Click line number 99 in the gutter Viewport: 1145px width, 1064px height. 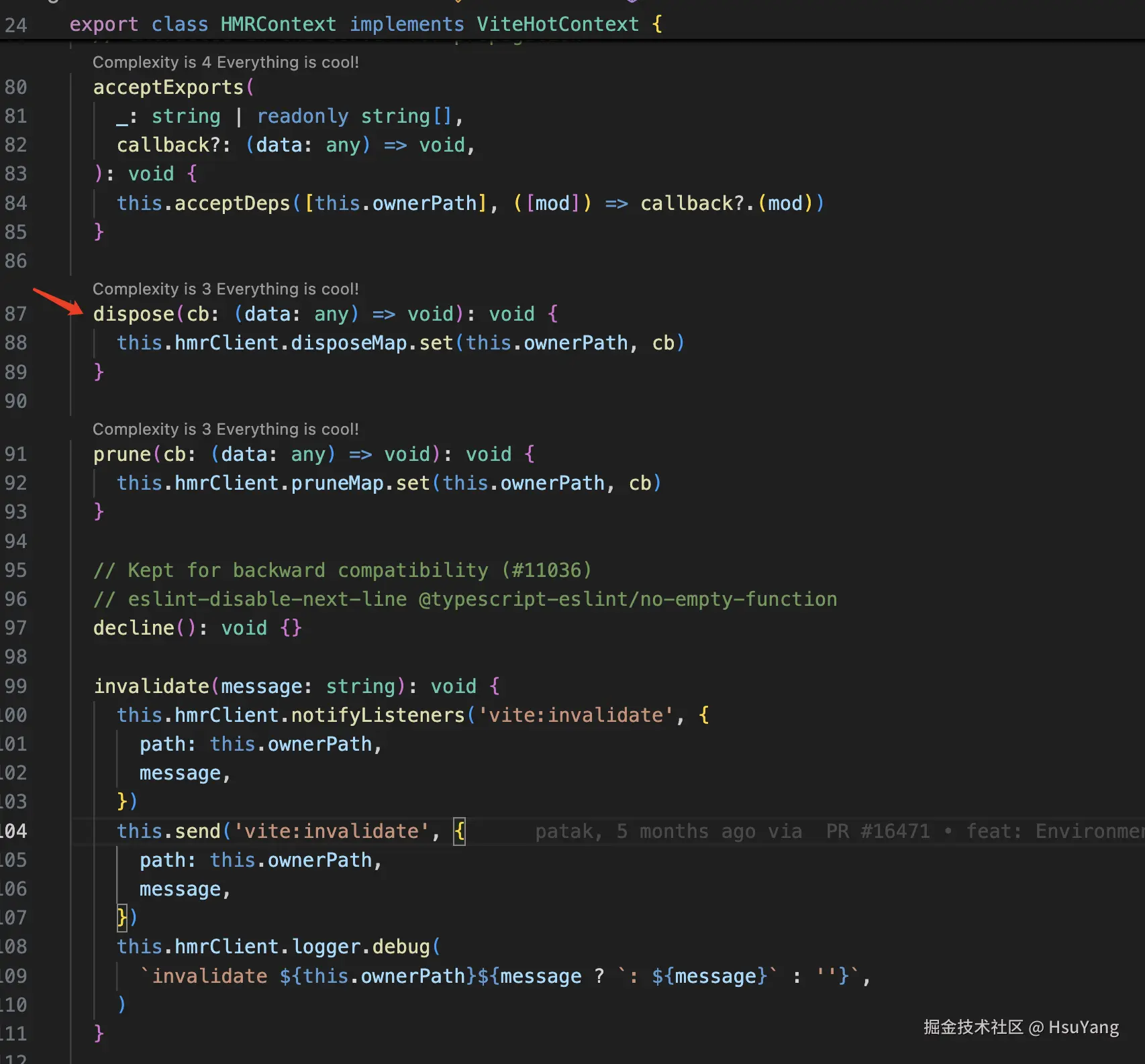16,686
